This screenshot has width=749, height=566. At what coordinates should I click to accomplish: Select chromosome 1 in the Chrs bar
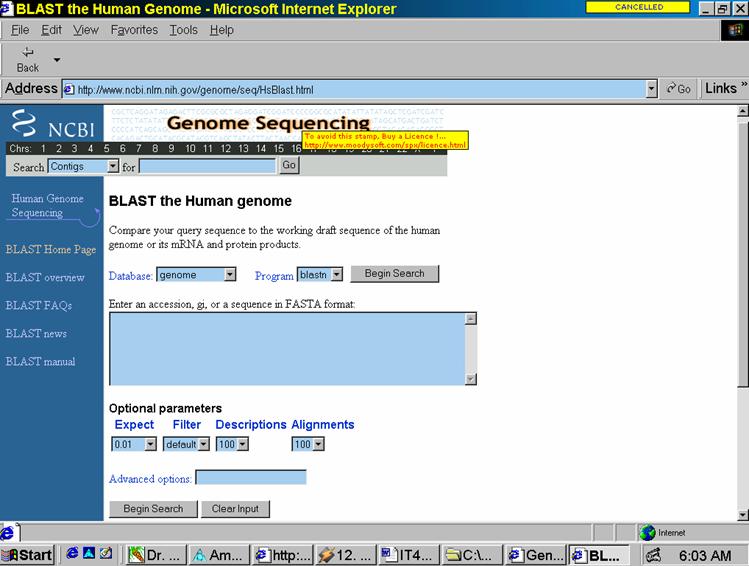pos(43,149)
